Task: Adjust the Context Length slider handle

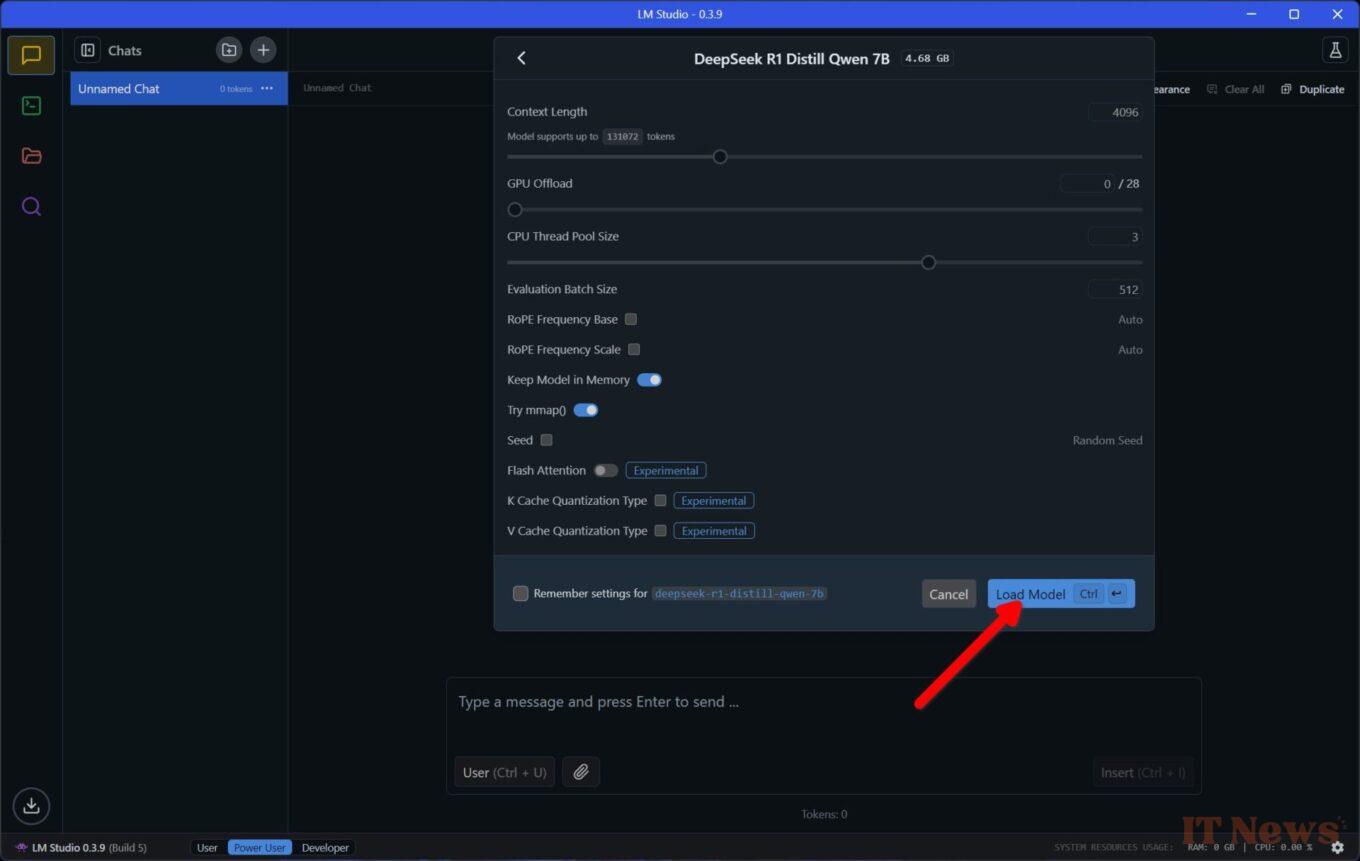Action: coord(720,157)
